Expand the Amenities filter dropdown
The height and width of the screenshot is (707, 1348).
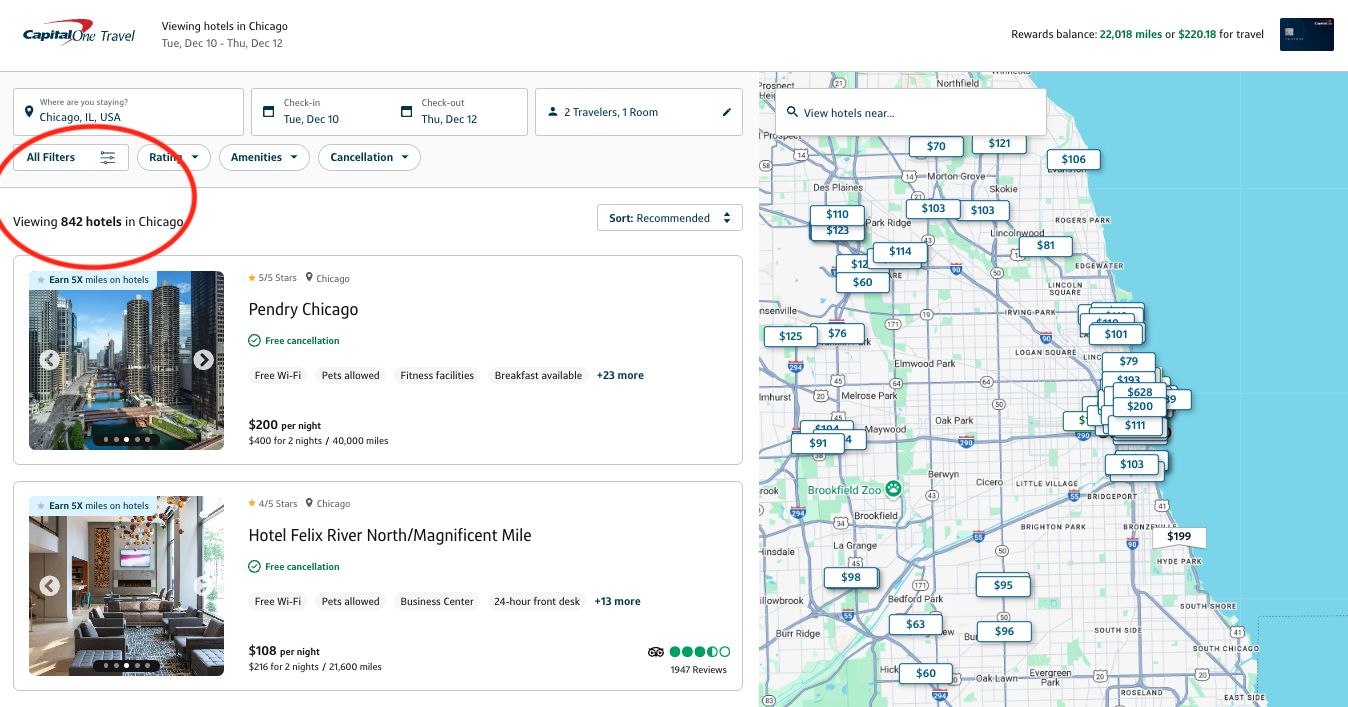[264, 158]
